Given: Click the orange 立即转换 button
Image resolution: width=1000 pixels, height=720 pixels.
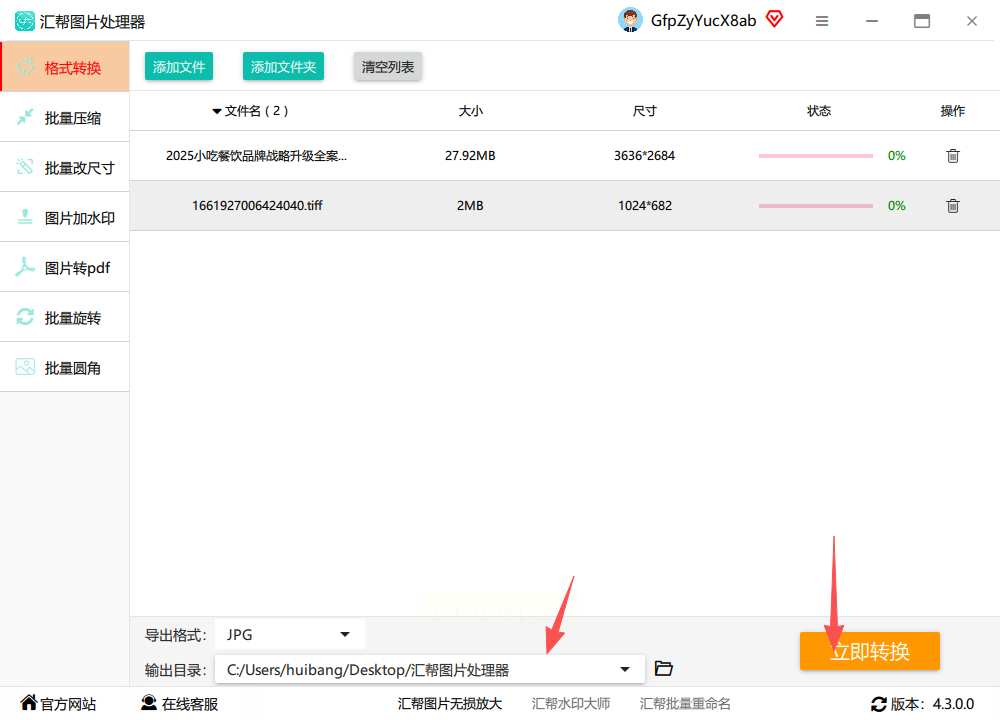Looking at the screenshot, I should click(869, 651).
